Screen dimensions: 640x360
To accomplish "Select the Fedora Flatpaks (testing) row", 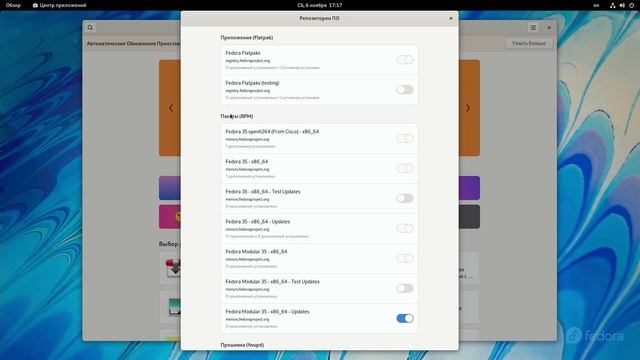I will coord(319,90).
